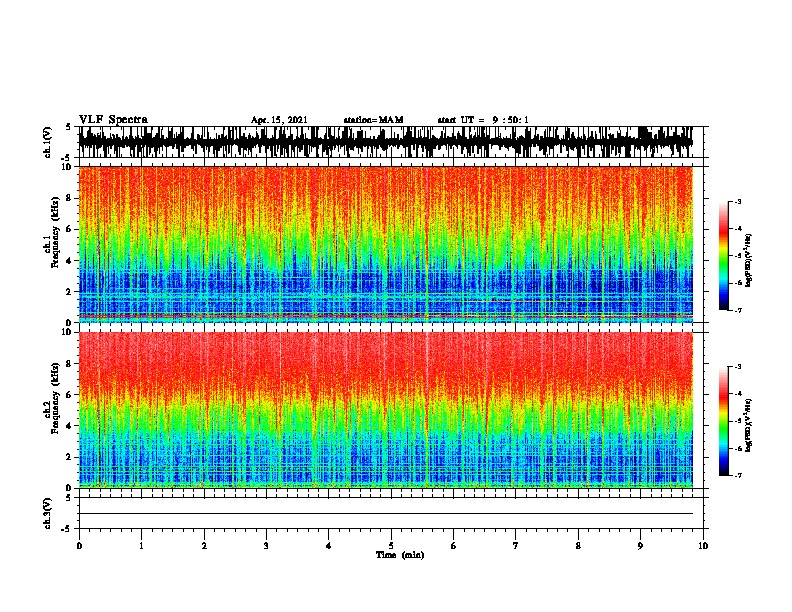Screen dimensions: 792x612
Task: Click the flat line in ch.3 panel
Action: pos(386,514)
